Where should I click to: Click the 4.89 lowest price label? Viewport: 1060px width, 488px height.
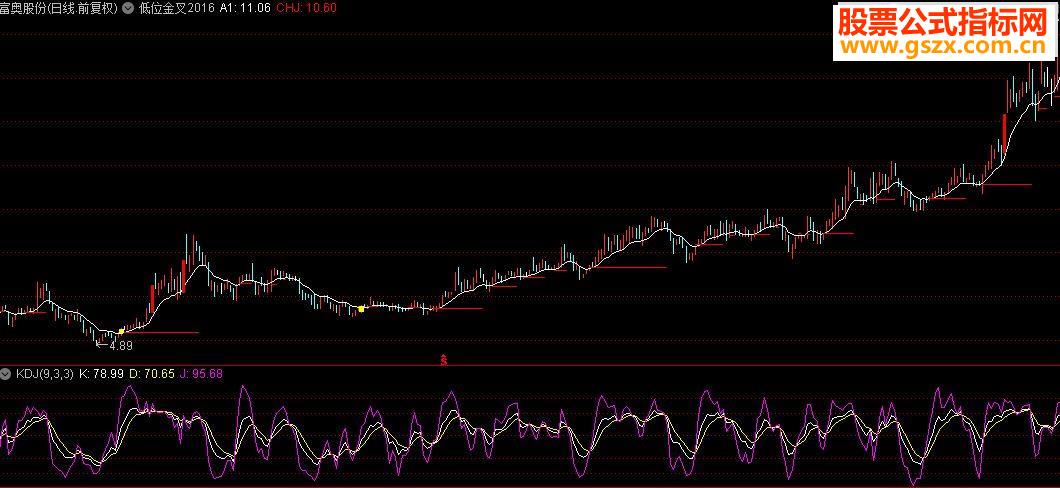coord(120,345)
